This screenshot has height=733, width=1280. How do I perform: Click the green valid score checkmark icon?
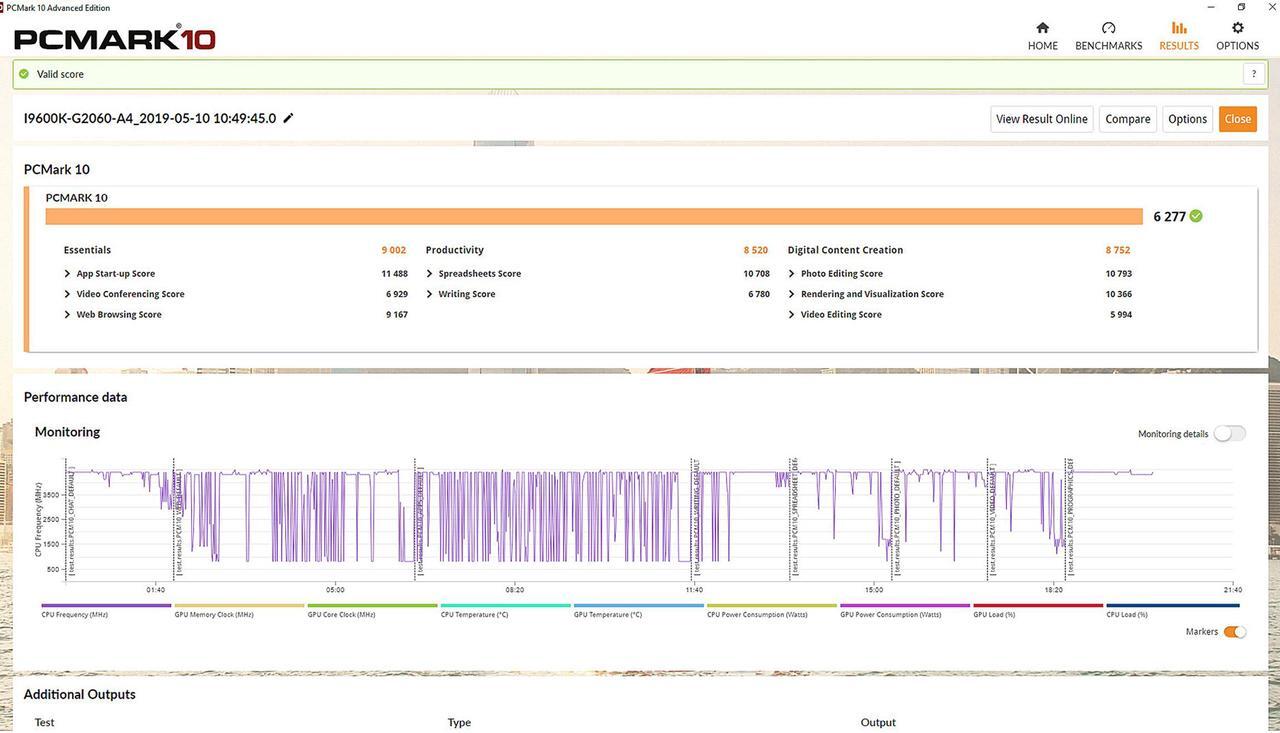pyautogui.click(x=24, y=74)
